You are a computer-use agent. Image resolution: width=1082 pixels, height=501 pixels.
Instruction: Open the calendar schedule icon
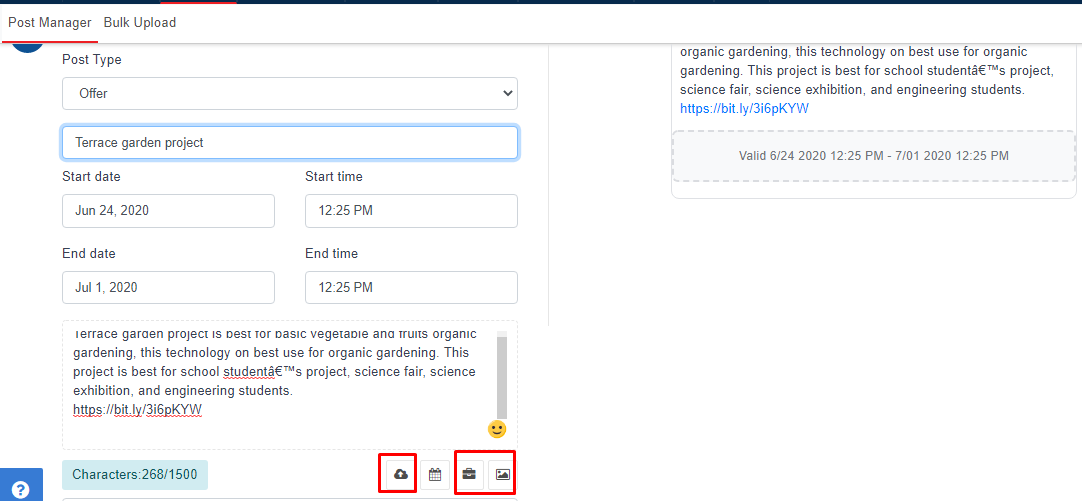[x=435, y=474]
